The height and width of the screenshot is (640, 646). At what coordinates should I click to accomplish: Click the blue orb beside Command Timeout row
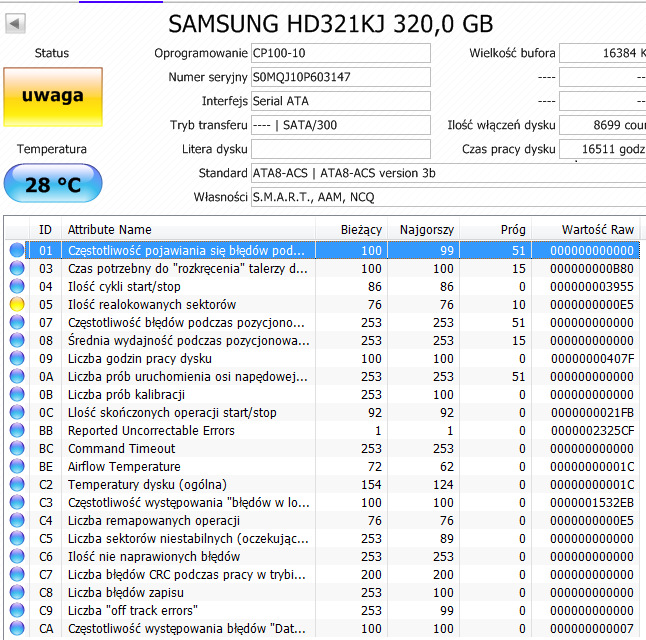[x=16, y=449]
